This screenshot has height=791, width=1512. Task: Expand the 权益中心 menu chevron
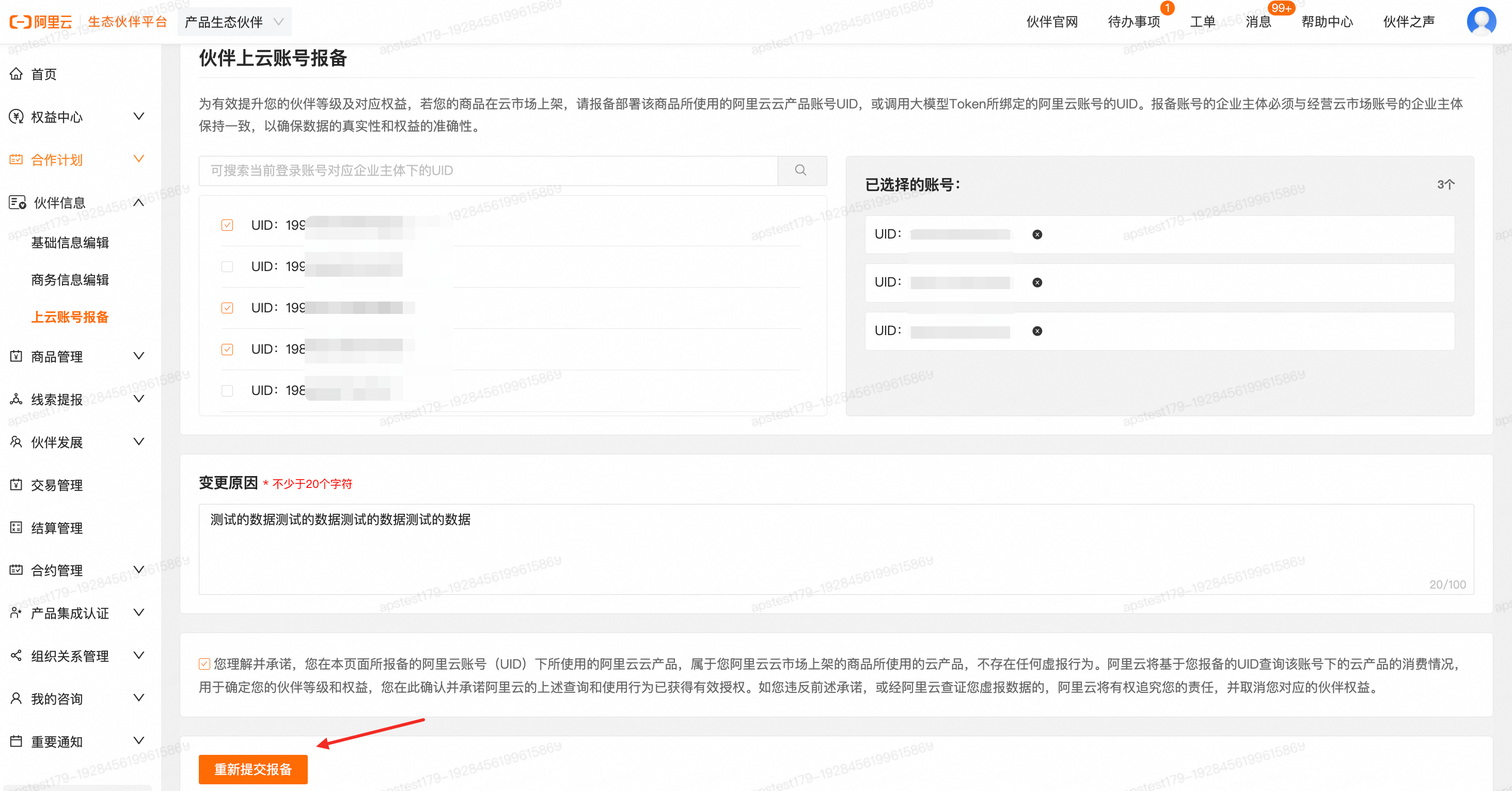point(139,116)
